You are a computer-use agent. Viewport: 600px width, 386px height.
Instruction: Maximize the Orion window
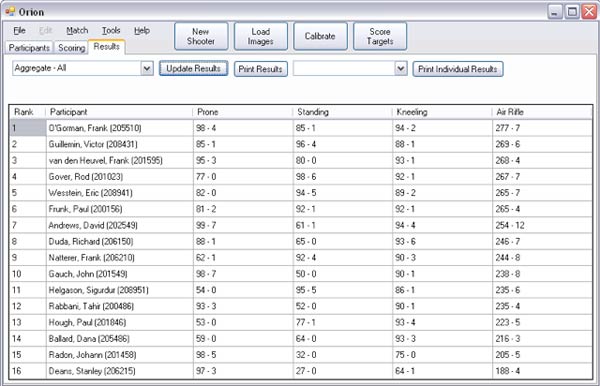pos(572,11)
